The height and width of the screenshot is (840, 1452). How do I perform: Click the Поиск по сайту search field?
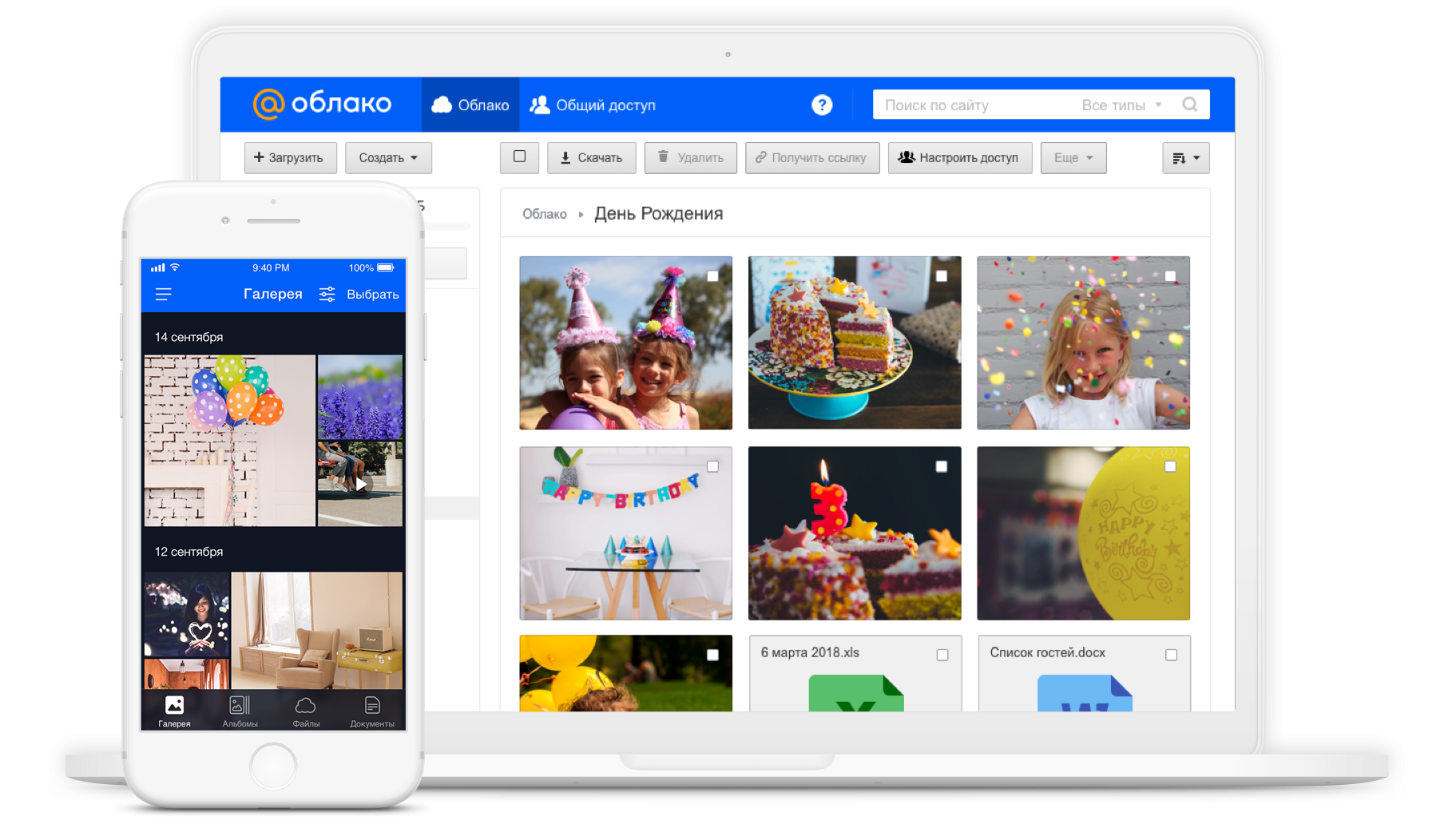tap(970, 105)
